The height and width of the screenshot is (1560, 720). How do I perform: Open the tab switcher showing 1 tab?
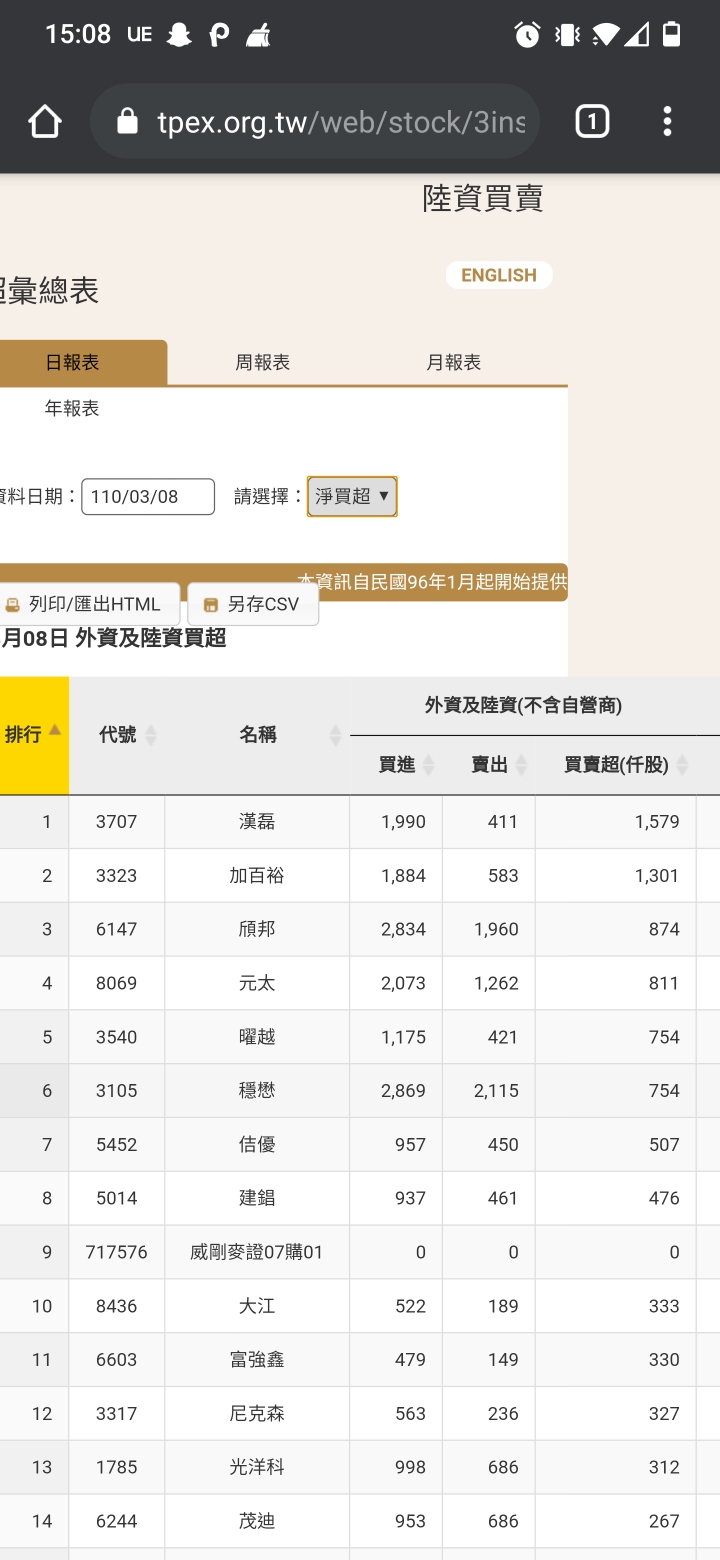[592, 122]
